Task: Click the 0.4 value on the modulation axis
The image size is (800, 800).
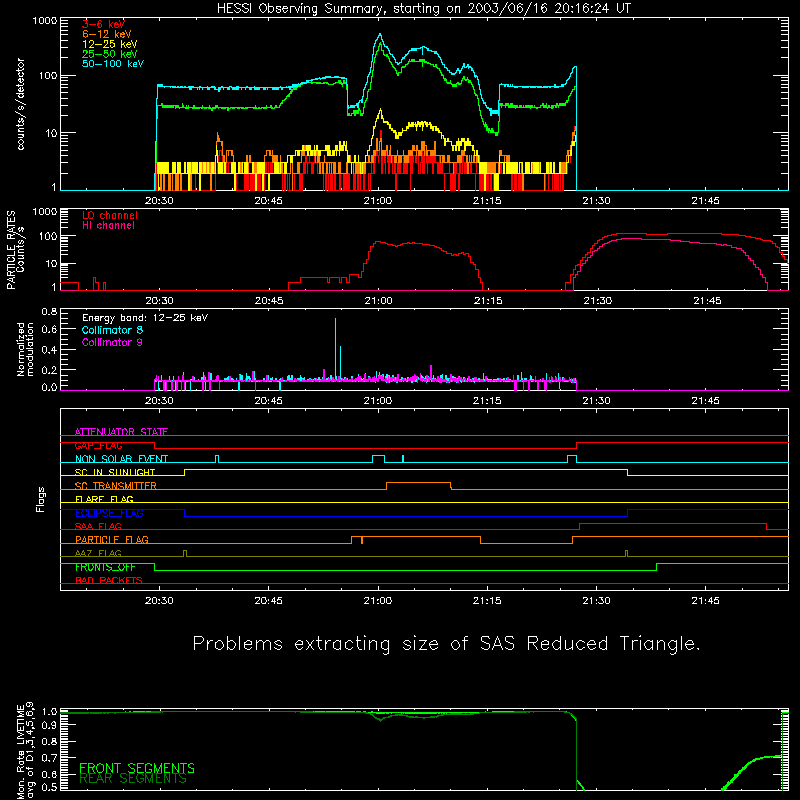Action: click(49, 350)
